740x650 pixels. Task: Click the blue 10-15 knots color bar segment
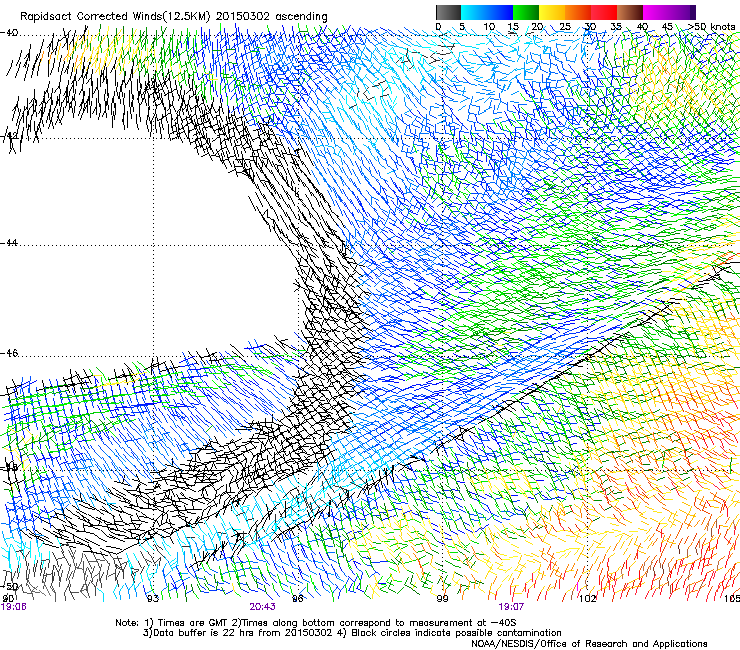click(500, 12)
